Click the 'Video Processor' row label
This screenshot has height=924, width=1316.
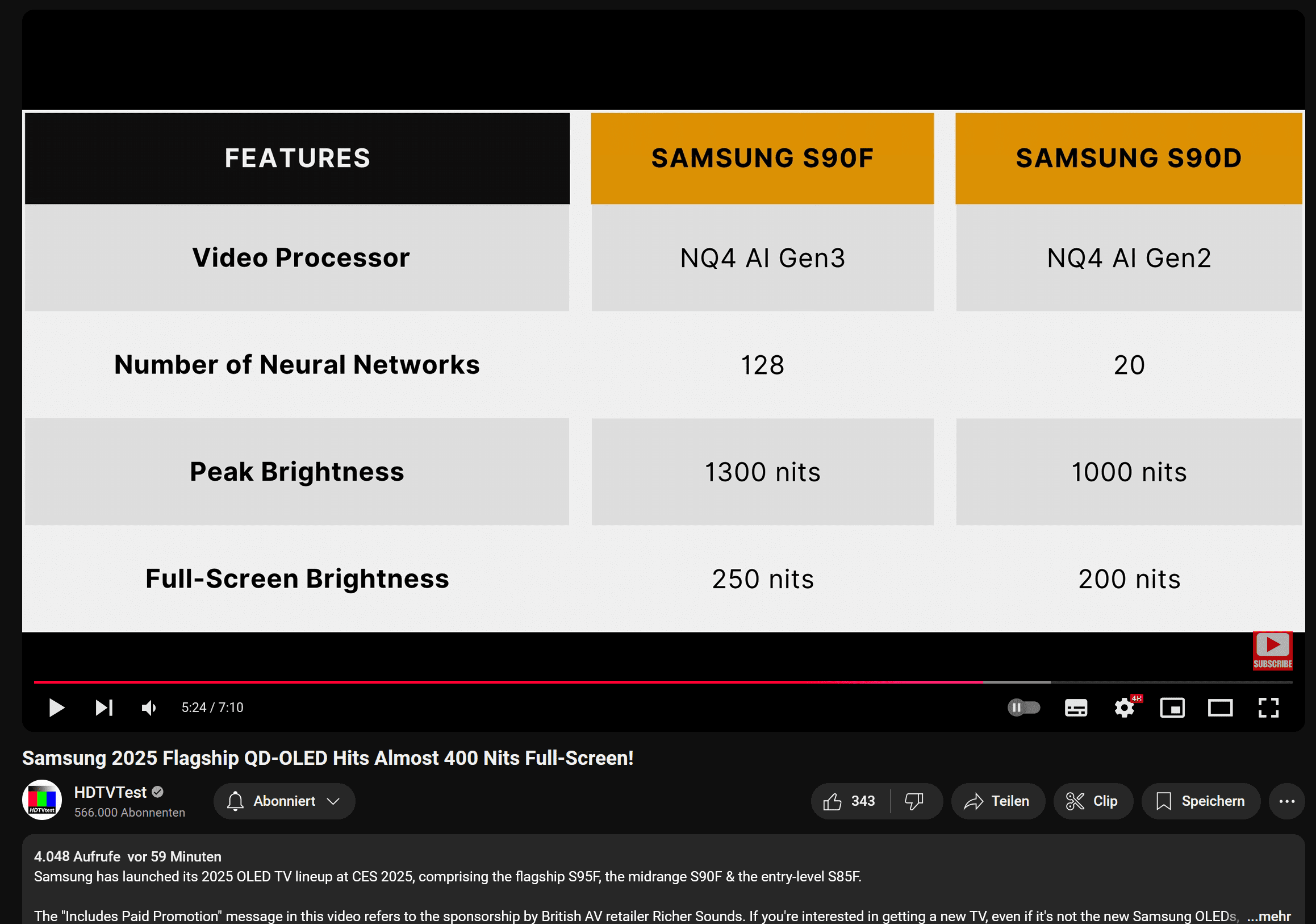tap(301, 257)
